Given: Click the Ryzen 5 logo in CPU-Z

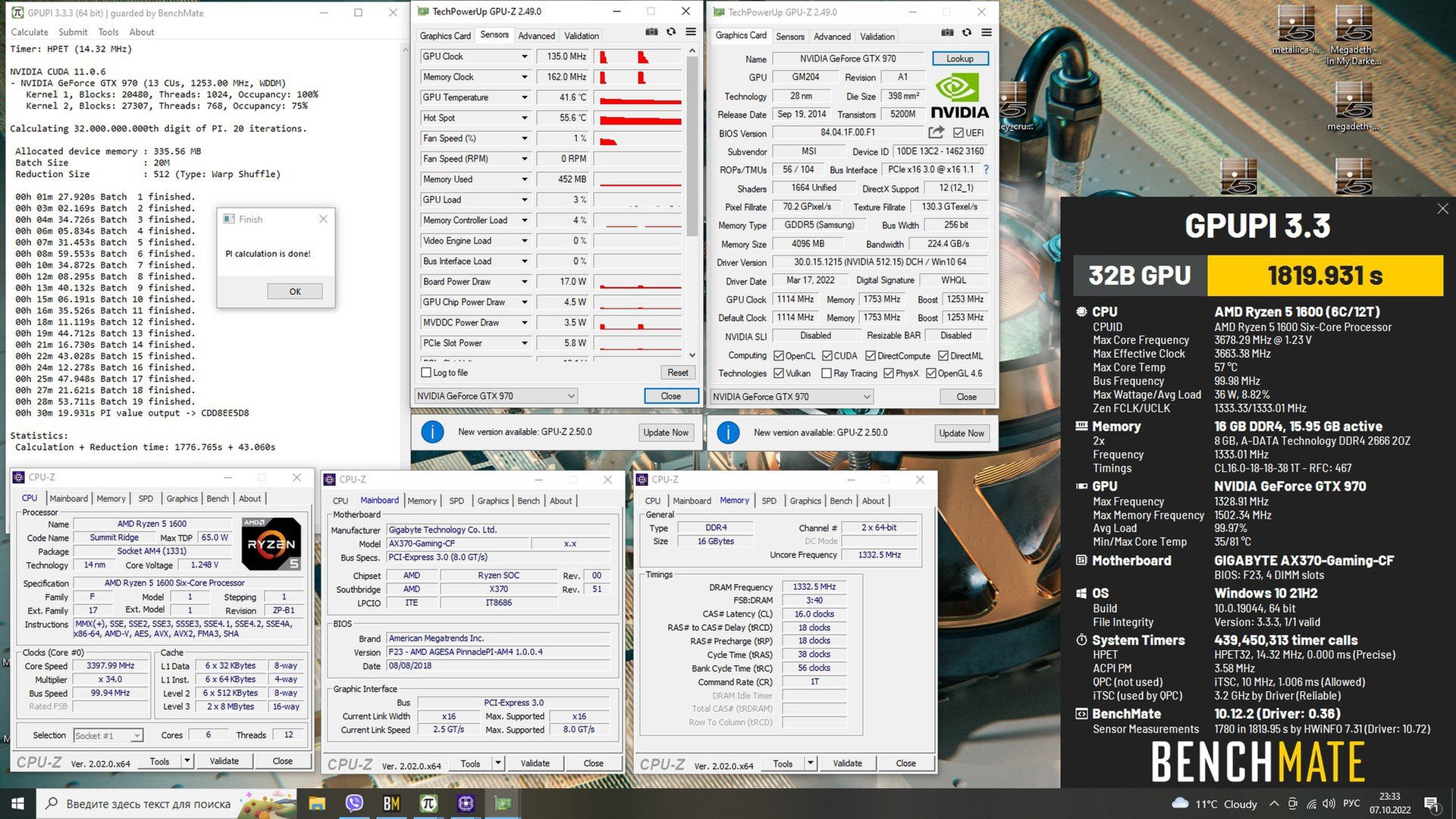Looking at the screenshot, I should pyautogui.click(x=271, y=544).
